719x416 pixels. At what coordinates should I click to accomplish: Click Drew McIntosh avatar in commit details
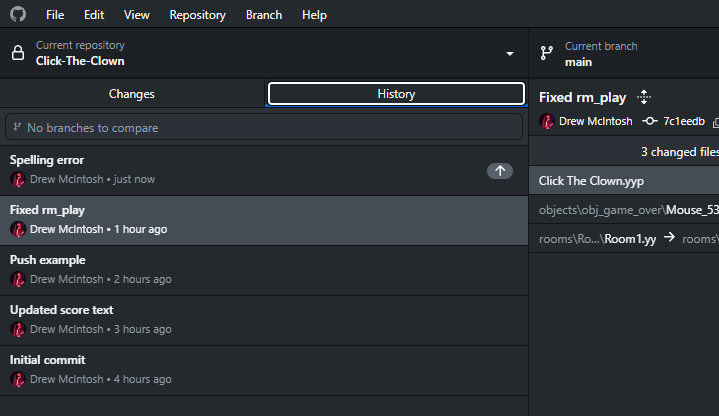547,122
